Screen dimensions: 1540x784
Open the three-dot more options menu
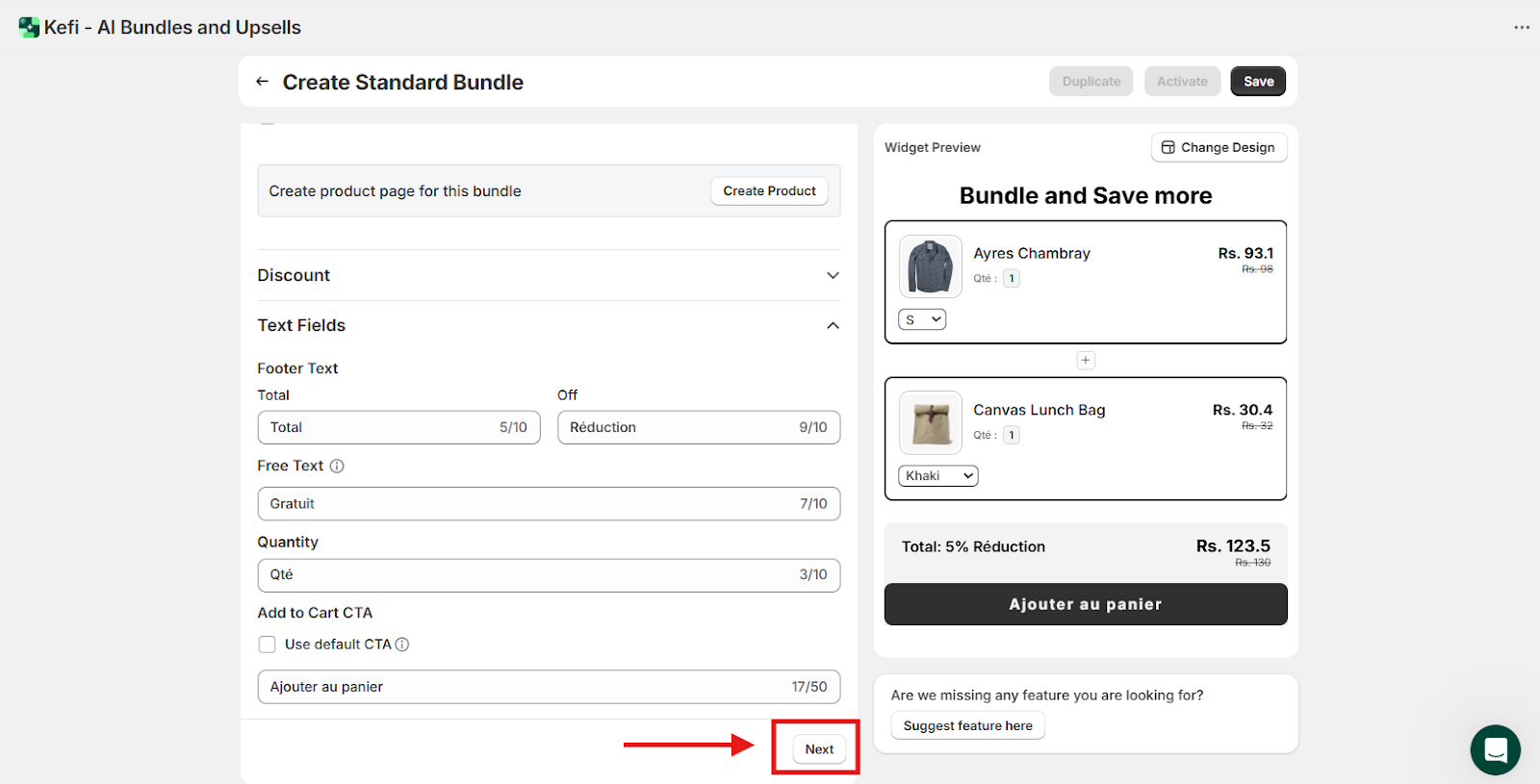[1521, 27]
